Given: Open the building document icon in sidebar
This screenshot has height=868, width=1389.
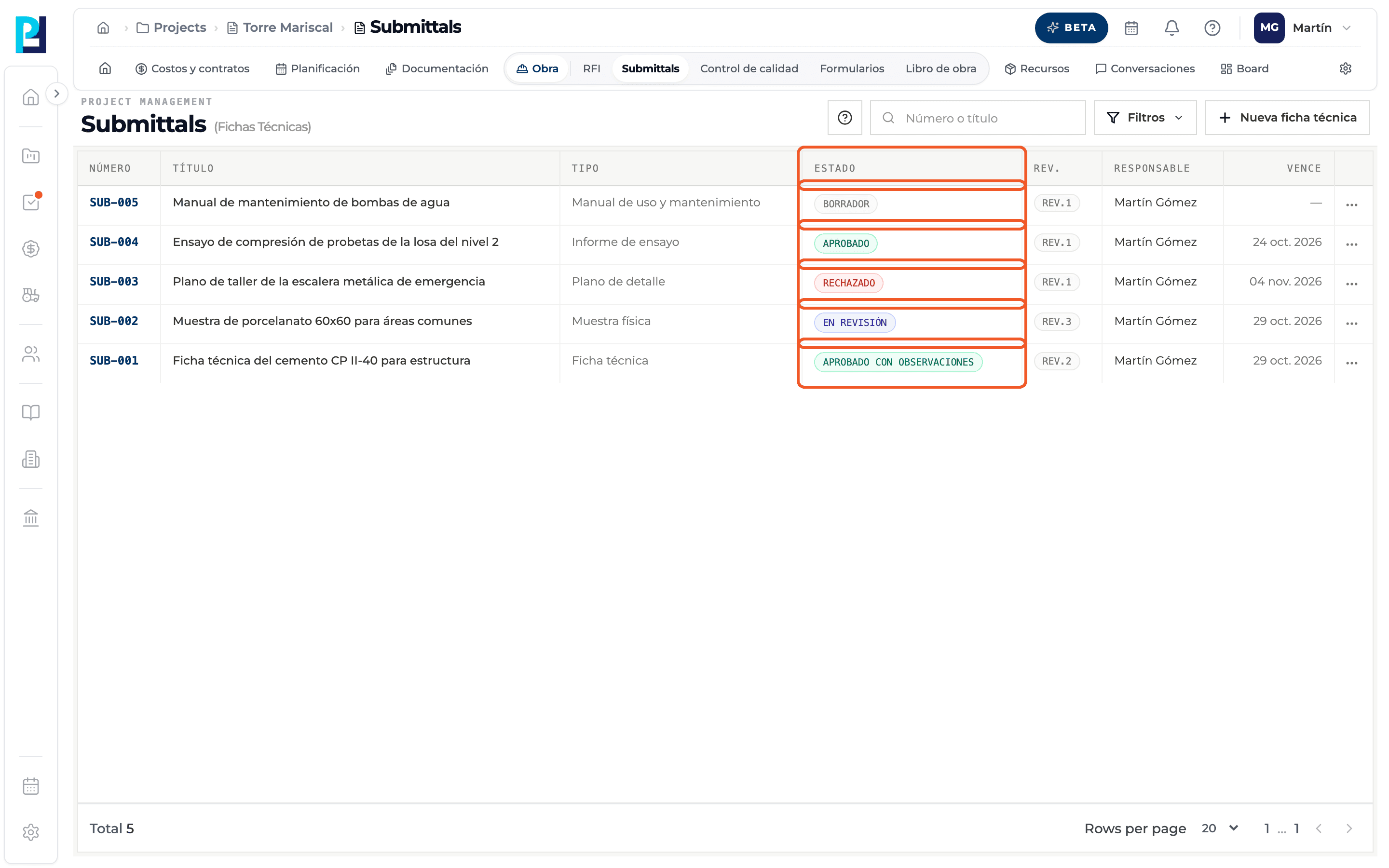Looking at the screenshot, I should pyautogui.click(x=30, y=459).
